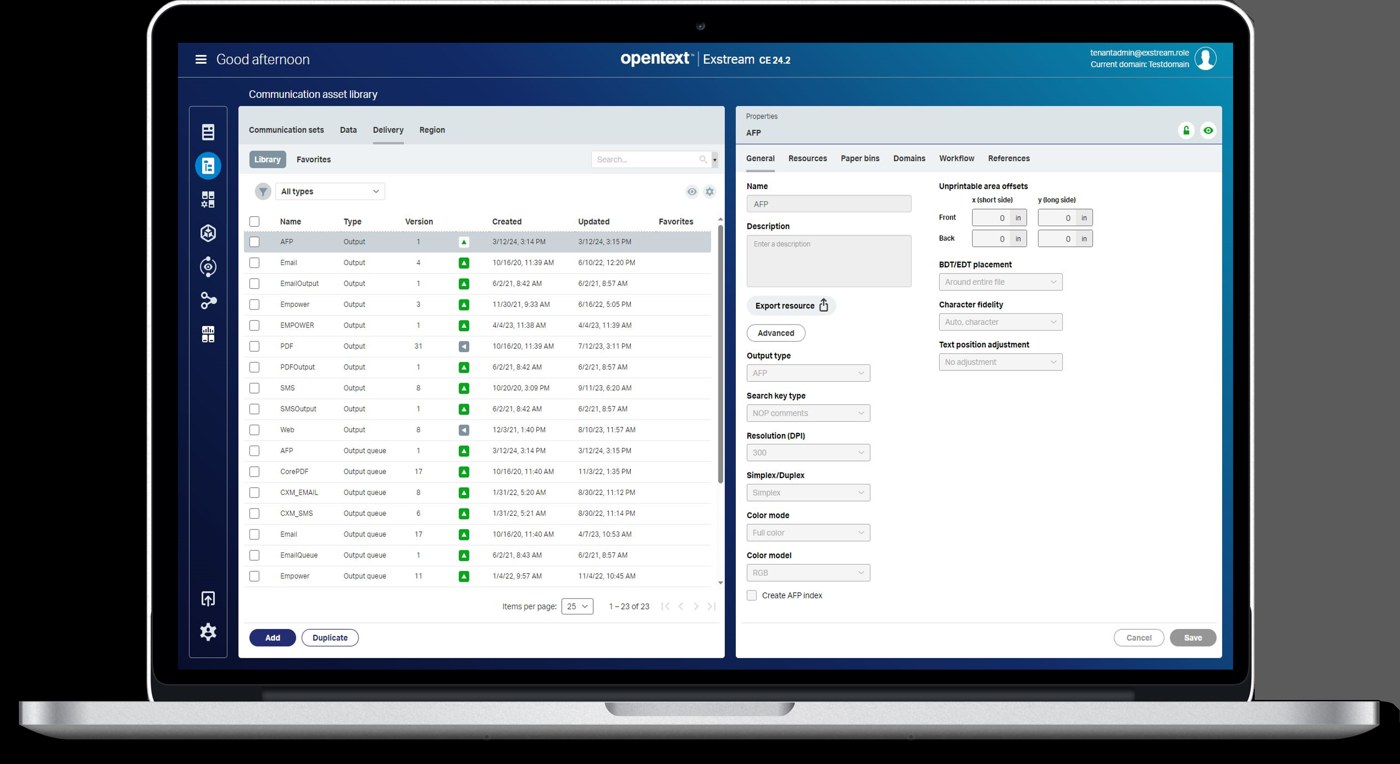Viewport: 1400px width, 764px height.
Task: Click the gray status icon in PDF row
Action: [x=464, y=346]
